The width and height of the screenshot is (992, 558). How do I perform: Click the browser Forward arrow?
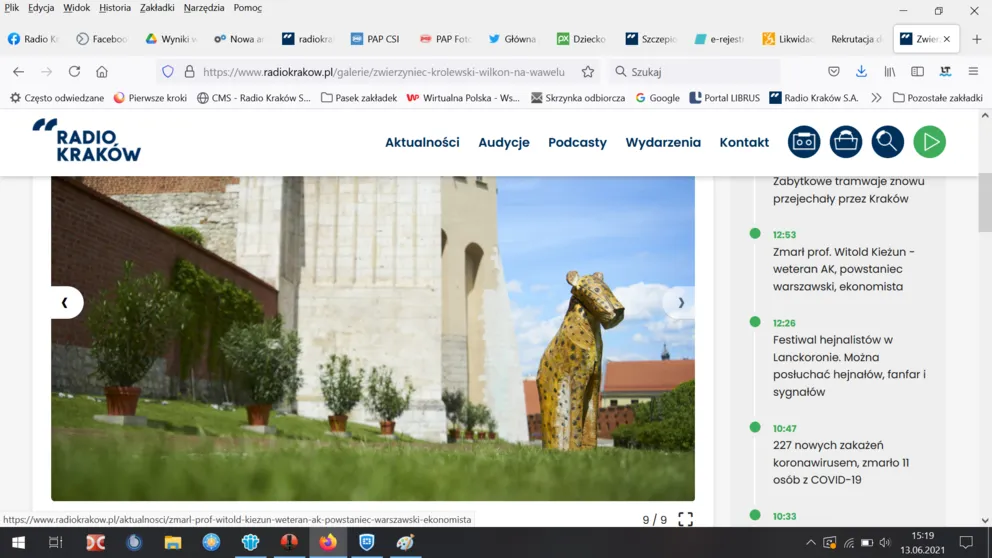click(x=46, y=71)
